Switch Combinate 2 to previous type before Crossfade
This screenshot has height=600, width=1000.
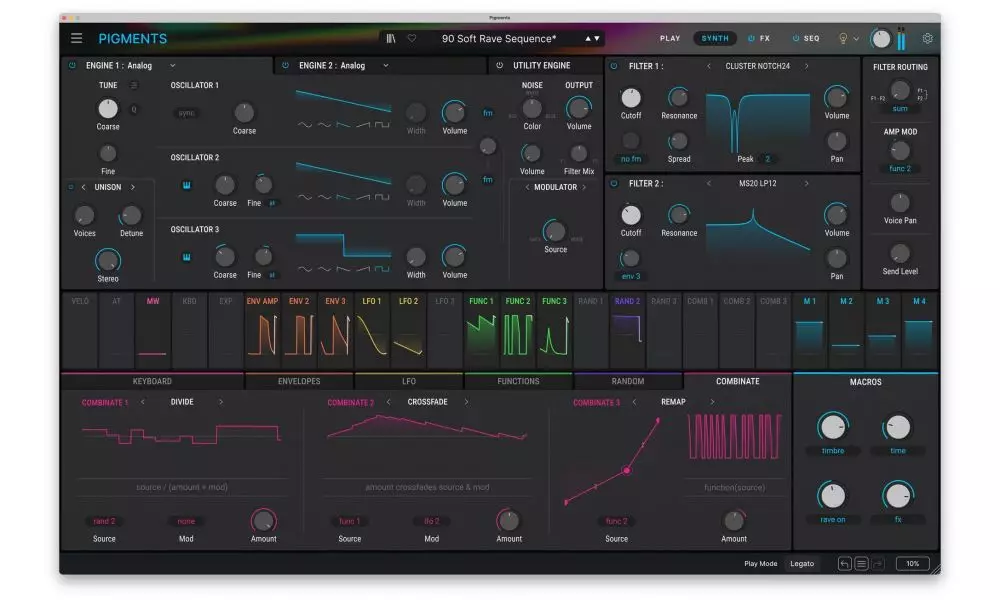click(x=388, y=402)
